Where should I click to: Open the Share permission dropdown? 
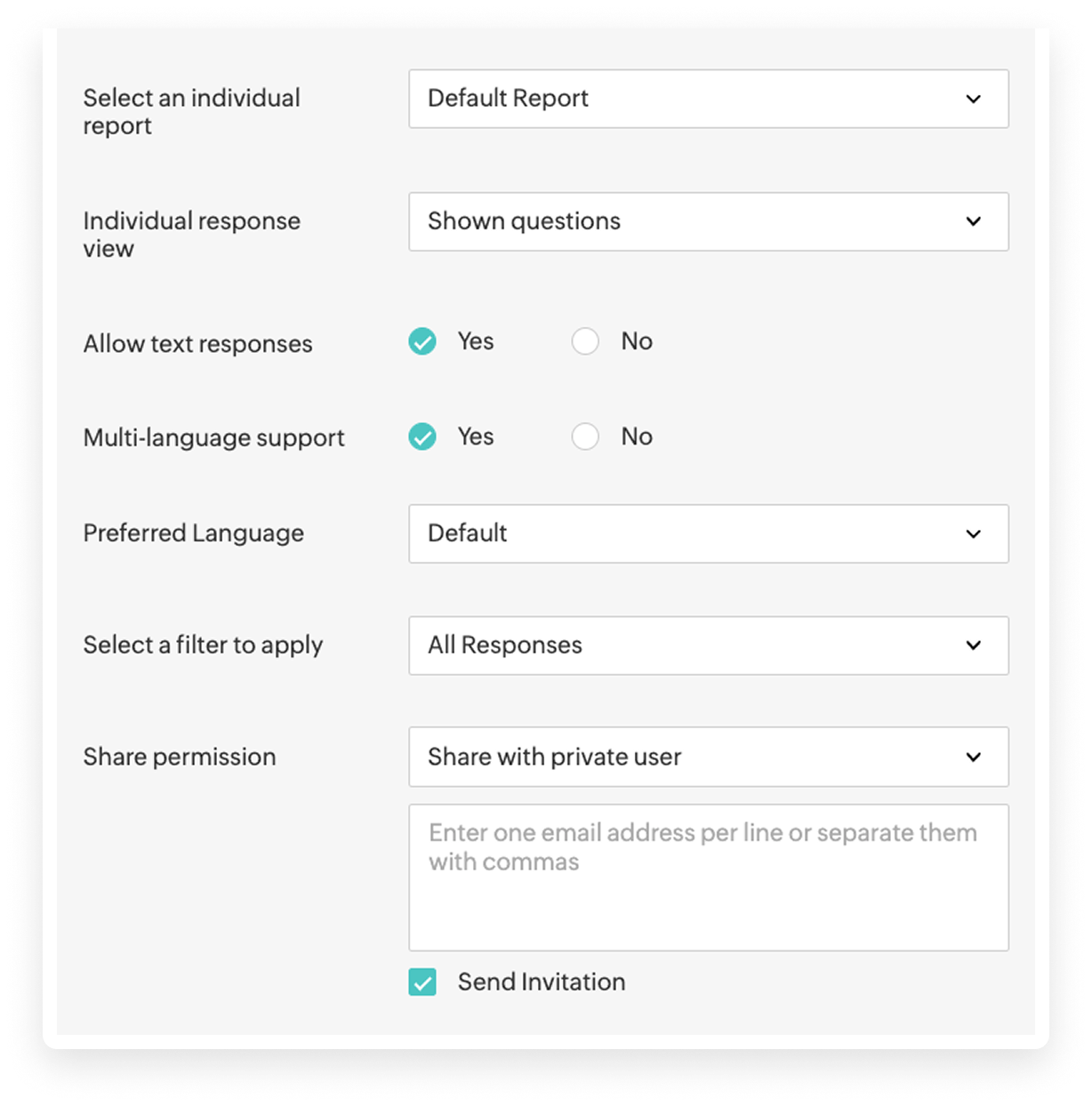point(709,757)
